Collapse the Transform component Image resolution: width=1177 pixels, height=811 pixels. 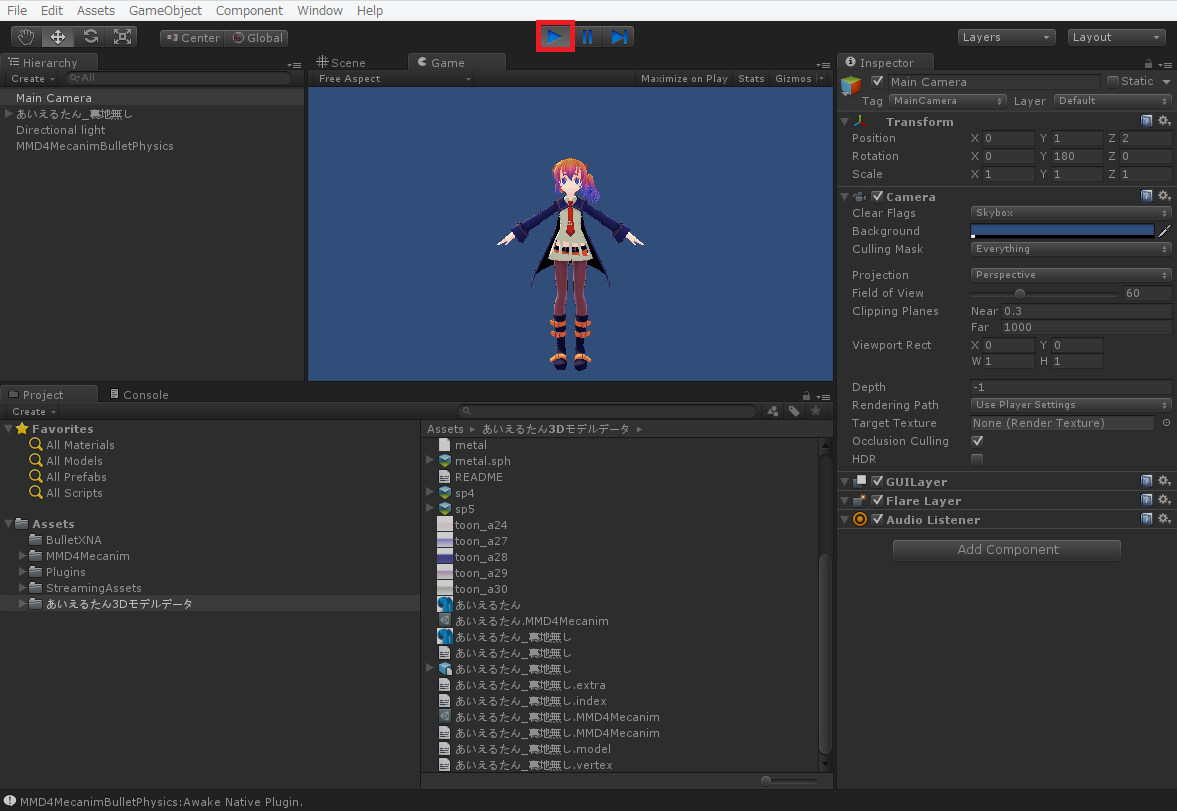click(x=845, y=122)
